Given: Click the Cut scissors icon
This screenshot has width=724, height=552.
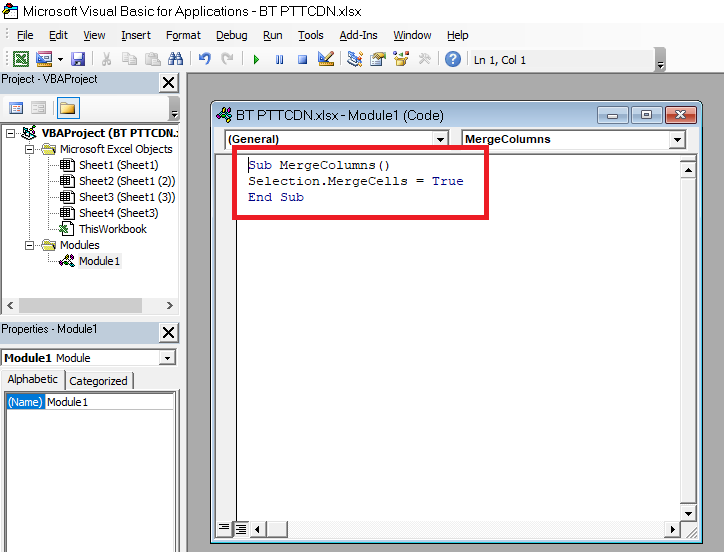Looking at the screenshot, I should (106, 59).
